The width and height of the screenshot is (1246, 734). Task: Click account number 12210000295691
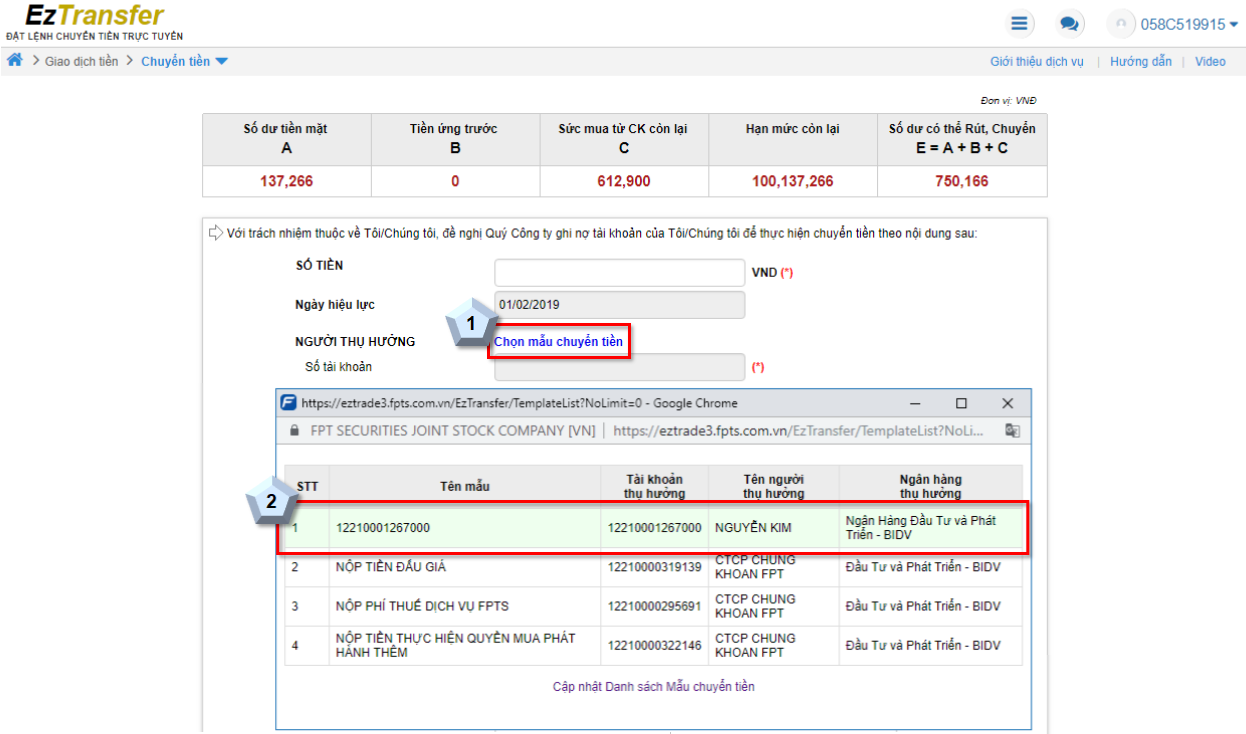tap(654, 606)
